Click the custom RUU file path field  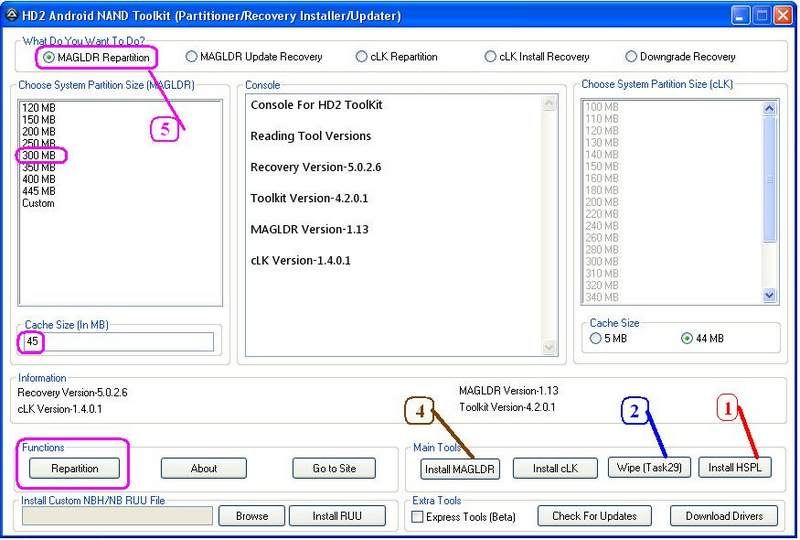117,516
